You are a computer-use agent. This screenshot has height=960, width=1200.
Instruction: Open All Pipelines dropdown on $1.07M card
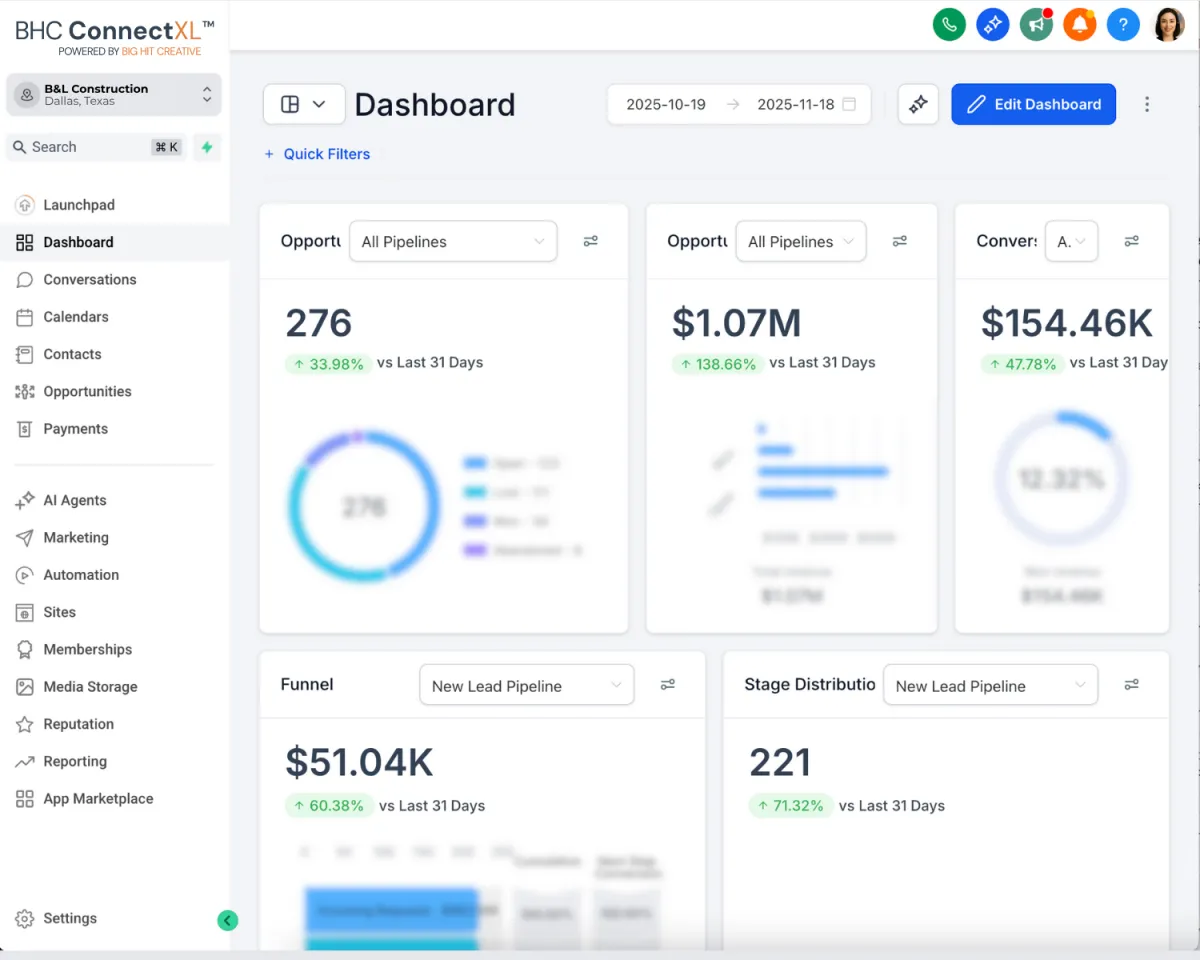(801, 241)
